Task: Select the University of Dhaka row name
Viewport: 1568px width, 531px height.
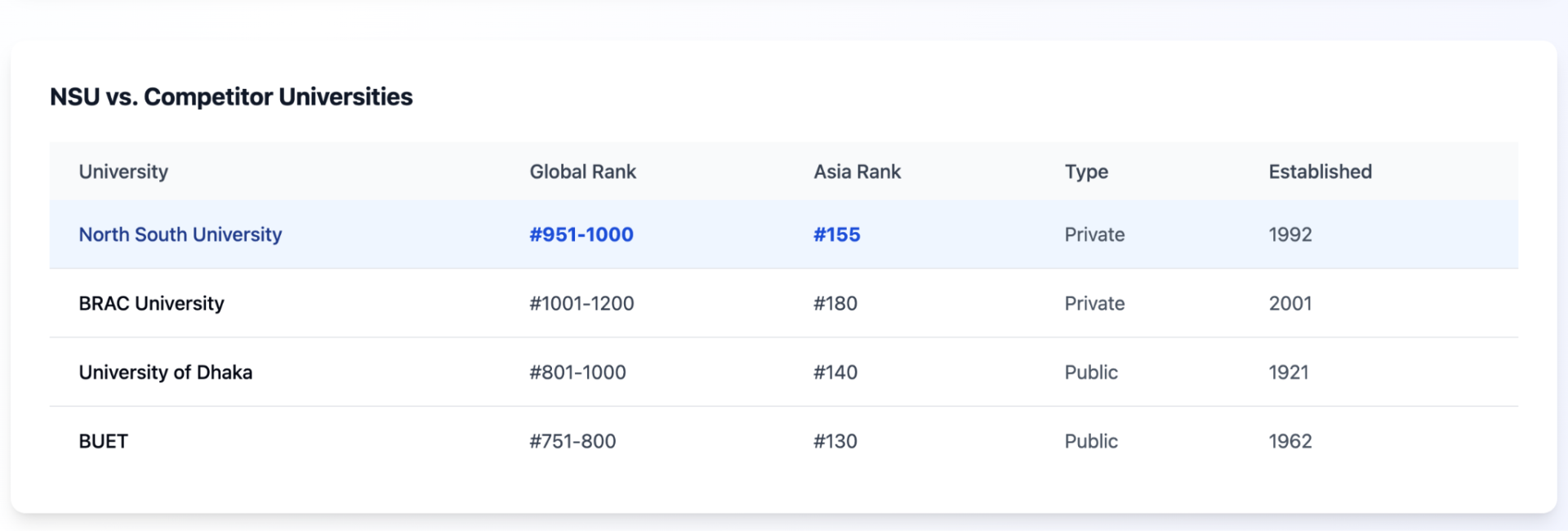Action: (166, 373)
